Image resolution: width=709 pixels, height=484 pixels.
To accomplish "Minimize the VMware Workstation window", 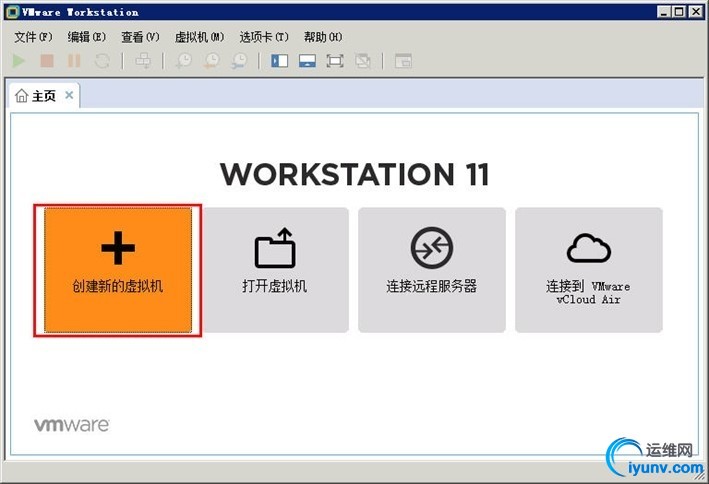I will pyautogui.click(x=663, y=12).
